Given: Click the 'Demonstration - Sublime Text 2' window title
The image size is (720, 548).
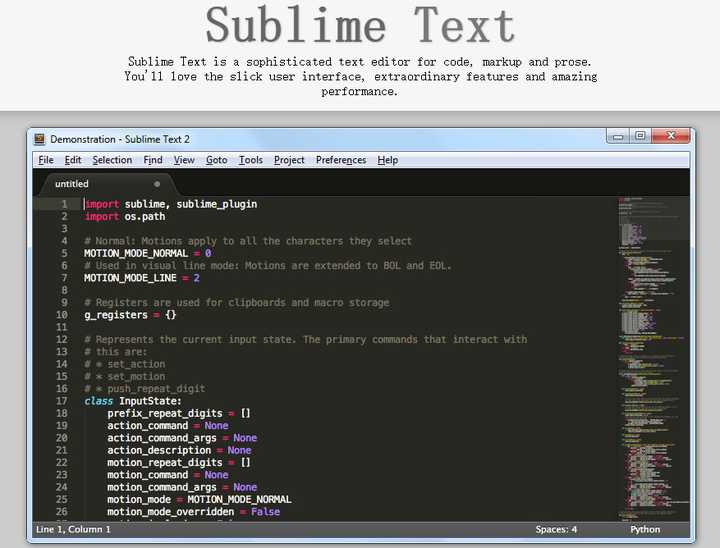Looking at the screenshot, I should point(120,139).
